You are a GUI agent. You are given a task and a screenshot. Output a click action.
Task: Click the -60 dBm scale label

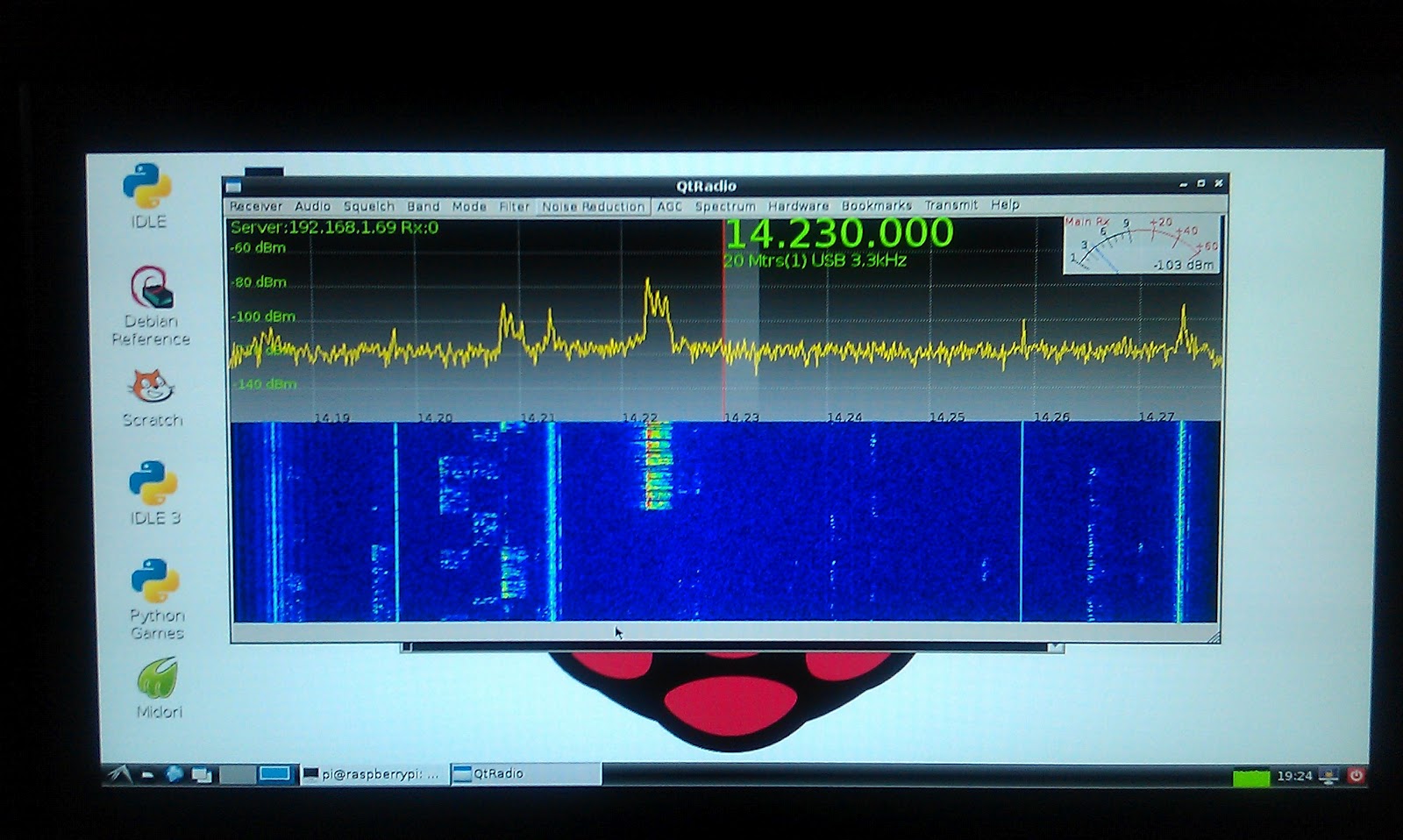tap(258, 248)
